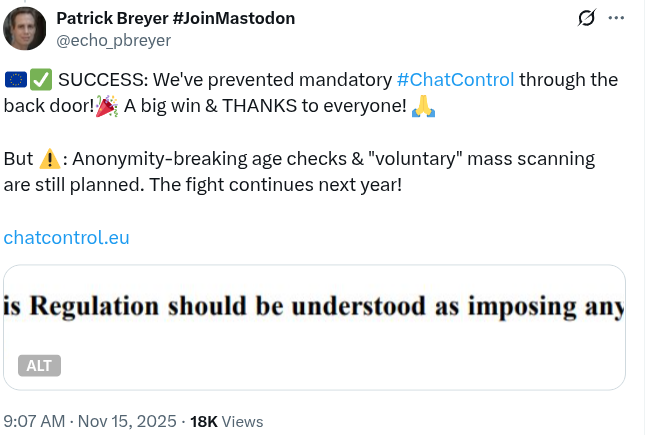Click the green checkmark emoji

click(x=41, y=80)
